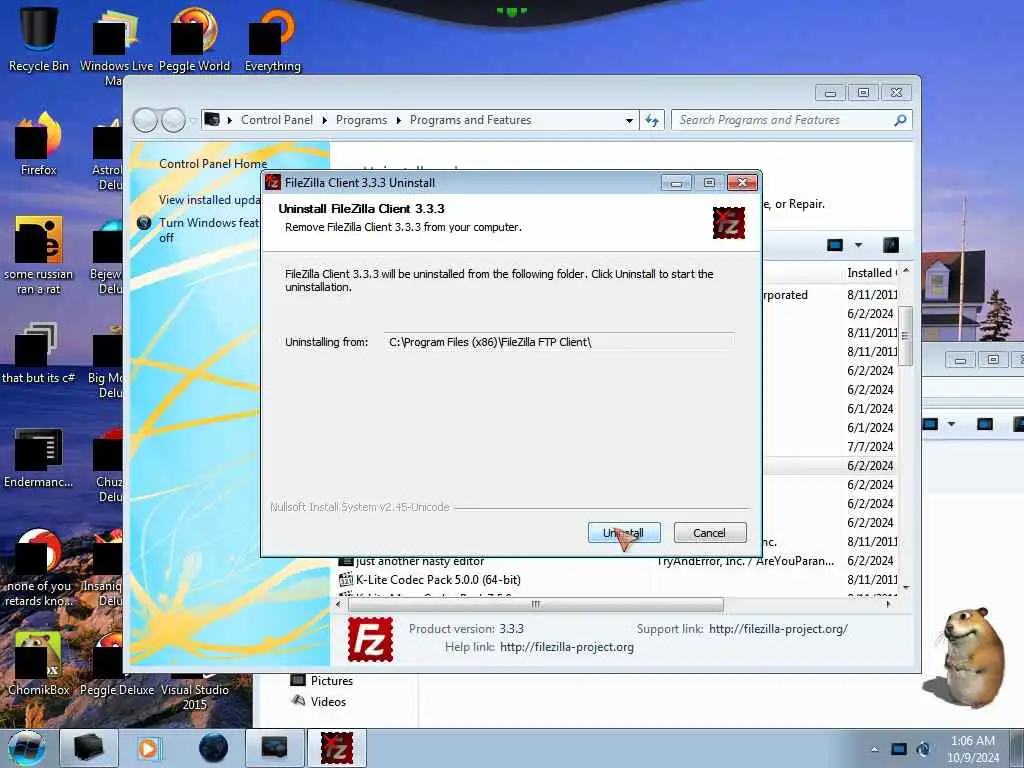Screen dimensions: 1024x768
Task: Click Programs breadcrumb segment
Action: 361,120
